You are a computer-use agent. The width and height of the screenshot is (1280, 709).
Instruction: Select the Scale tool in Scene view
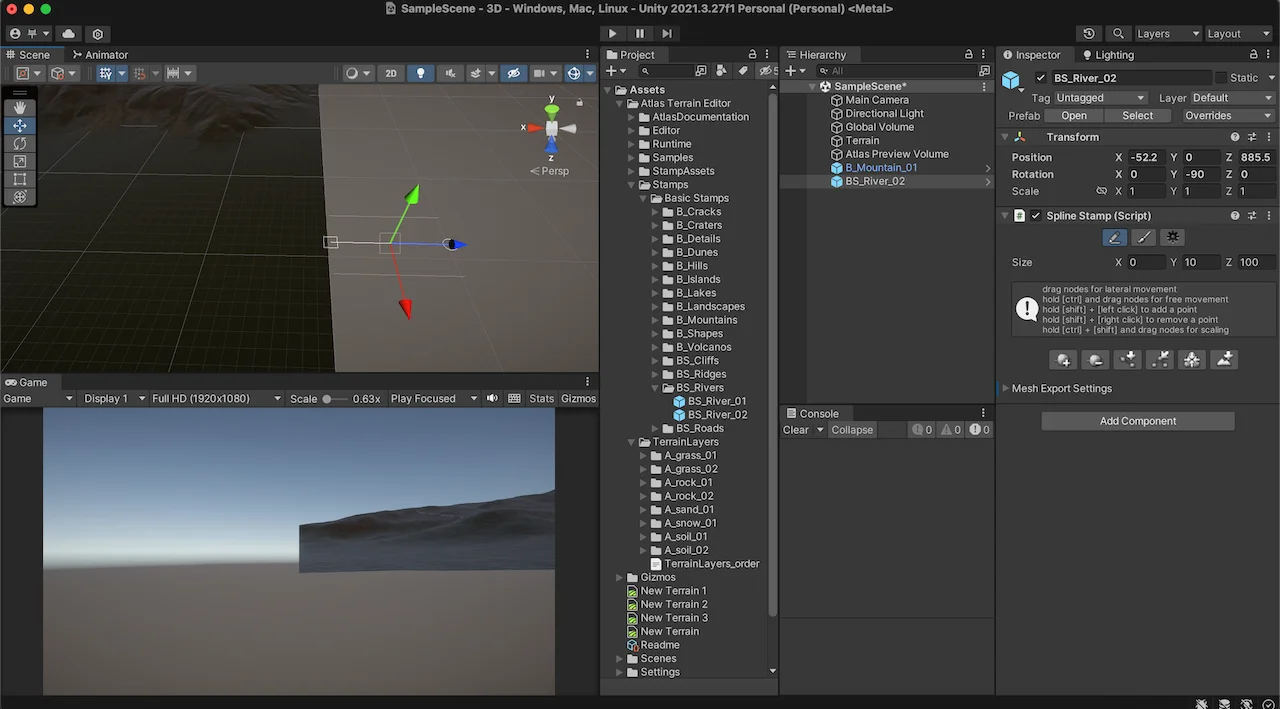(x=19, y=162)
